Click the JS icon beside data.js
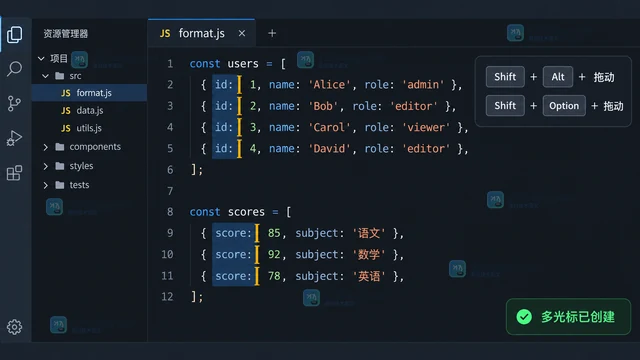Screen dimensions: 640x360 (66, 111)
